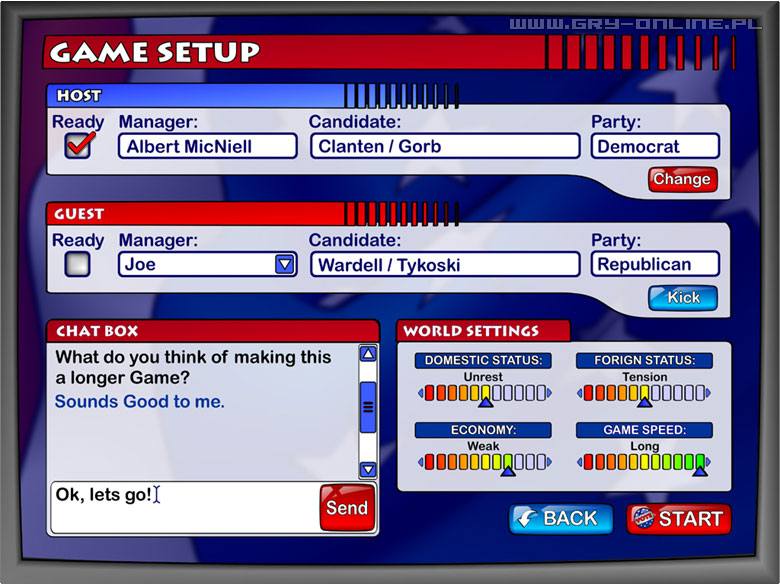Uncheck the Host Ready checkbox
The width and height of the screenshot is (780, 585).
pos(78,146)
